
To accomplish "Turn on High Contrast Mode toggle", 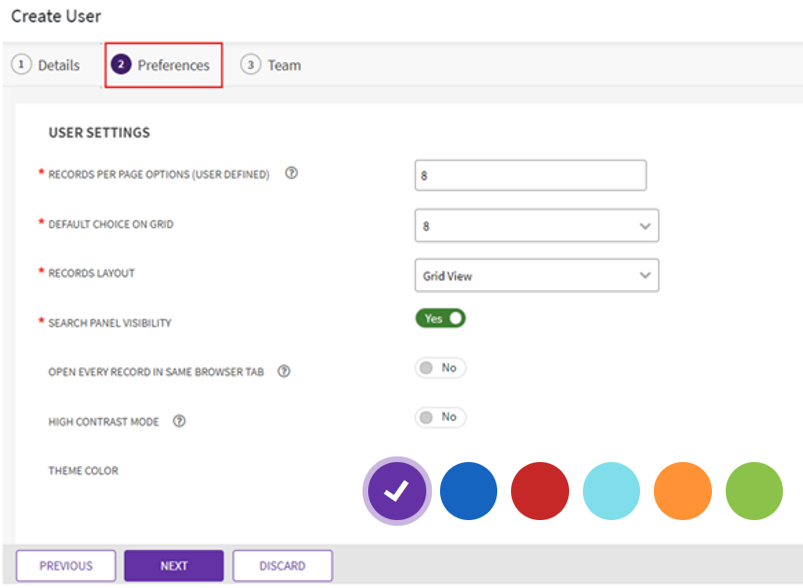I will [441, 417].
